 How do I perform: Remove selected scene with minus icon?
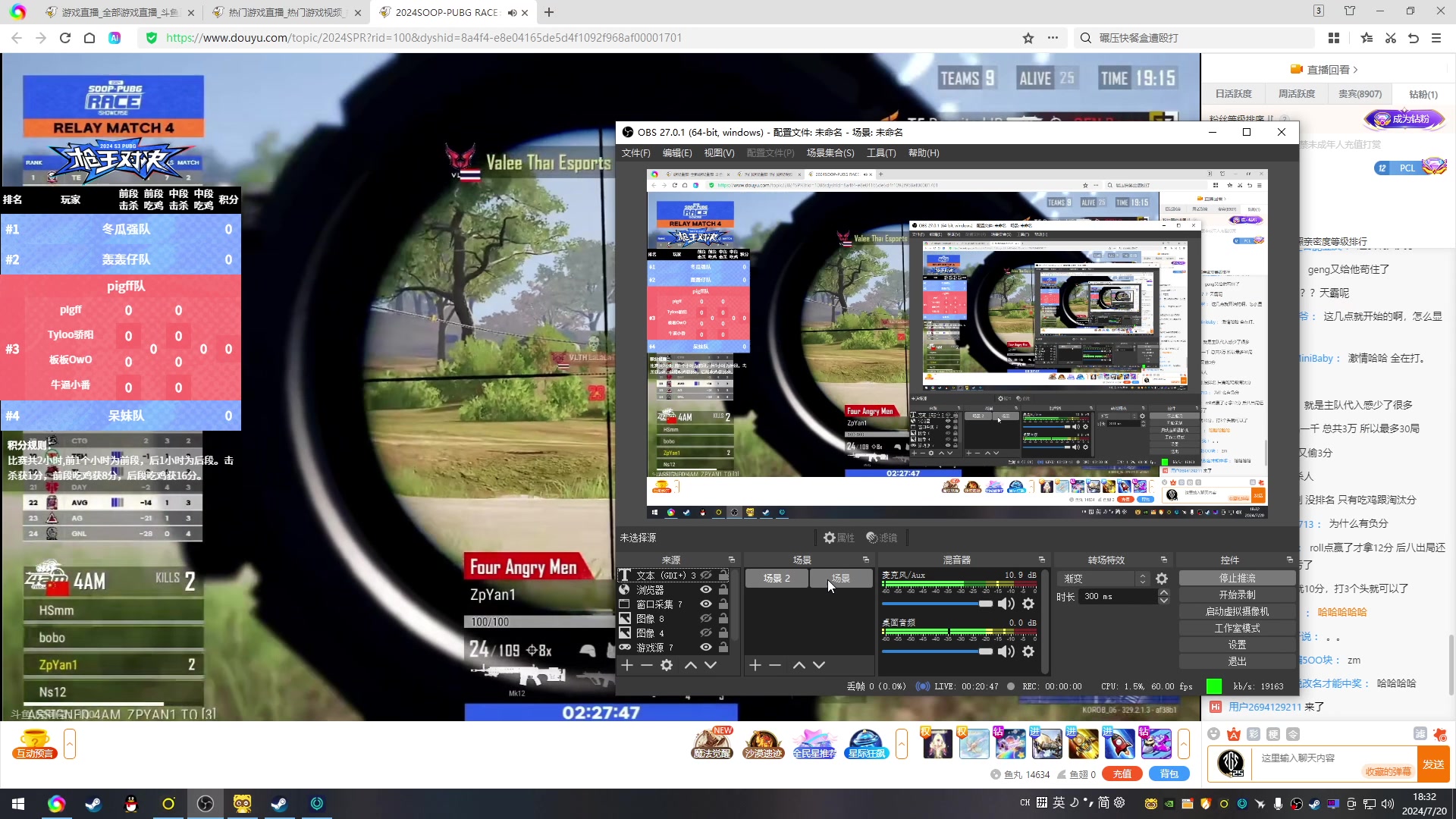tap(775, 665)
